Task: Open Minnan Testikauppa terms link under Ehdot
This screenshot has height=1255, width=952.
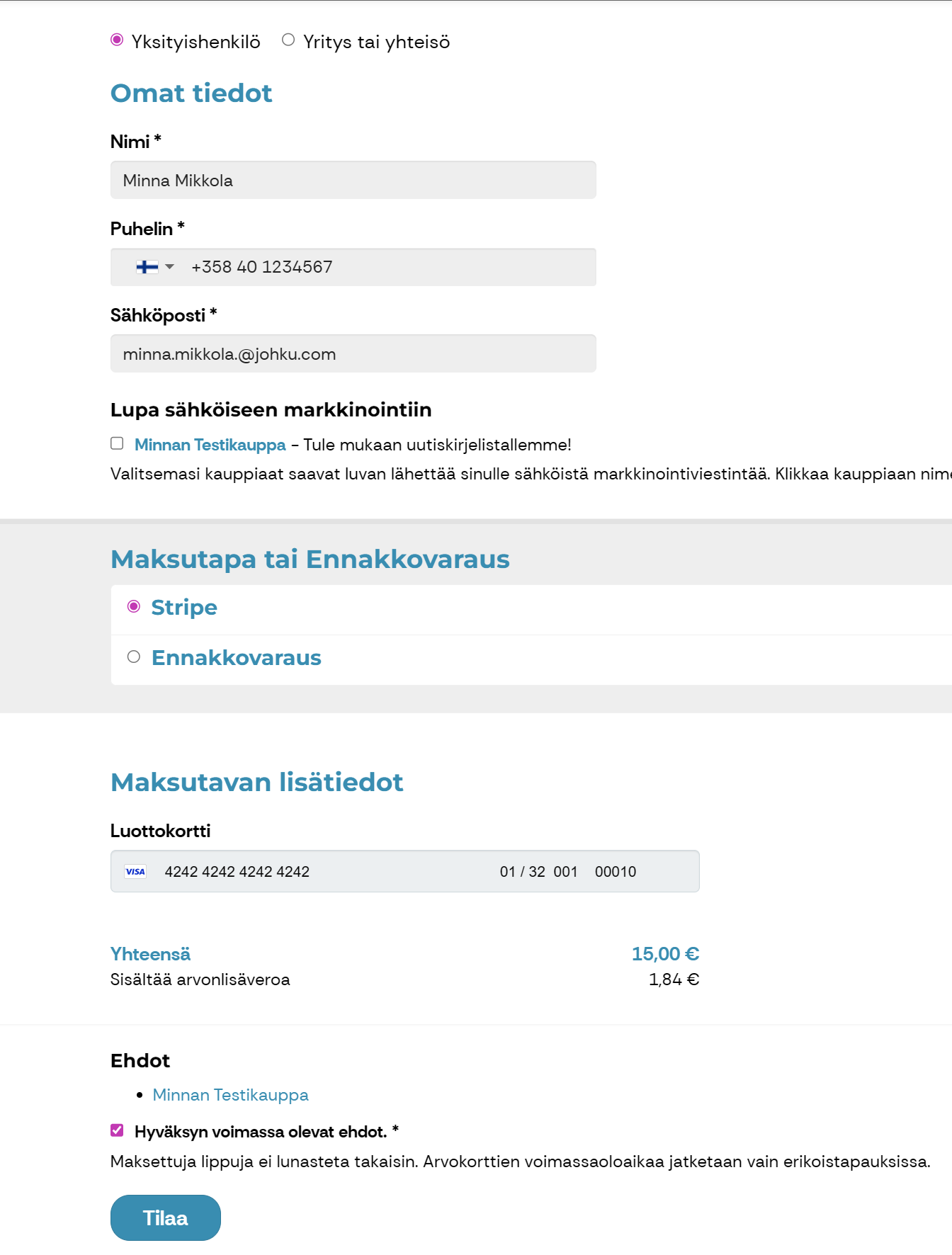Action: (231, 1095)
